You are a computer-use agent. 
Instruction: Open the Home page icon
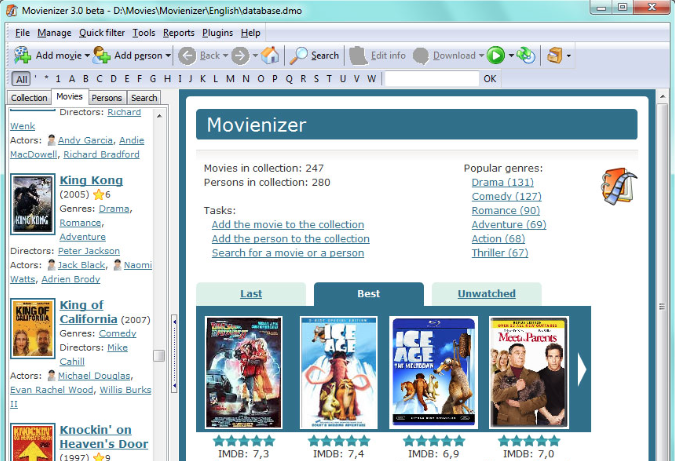[x=270, y=56]
